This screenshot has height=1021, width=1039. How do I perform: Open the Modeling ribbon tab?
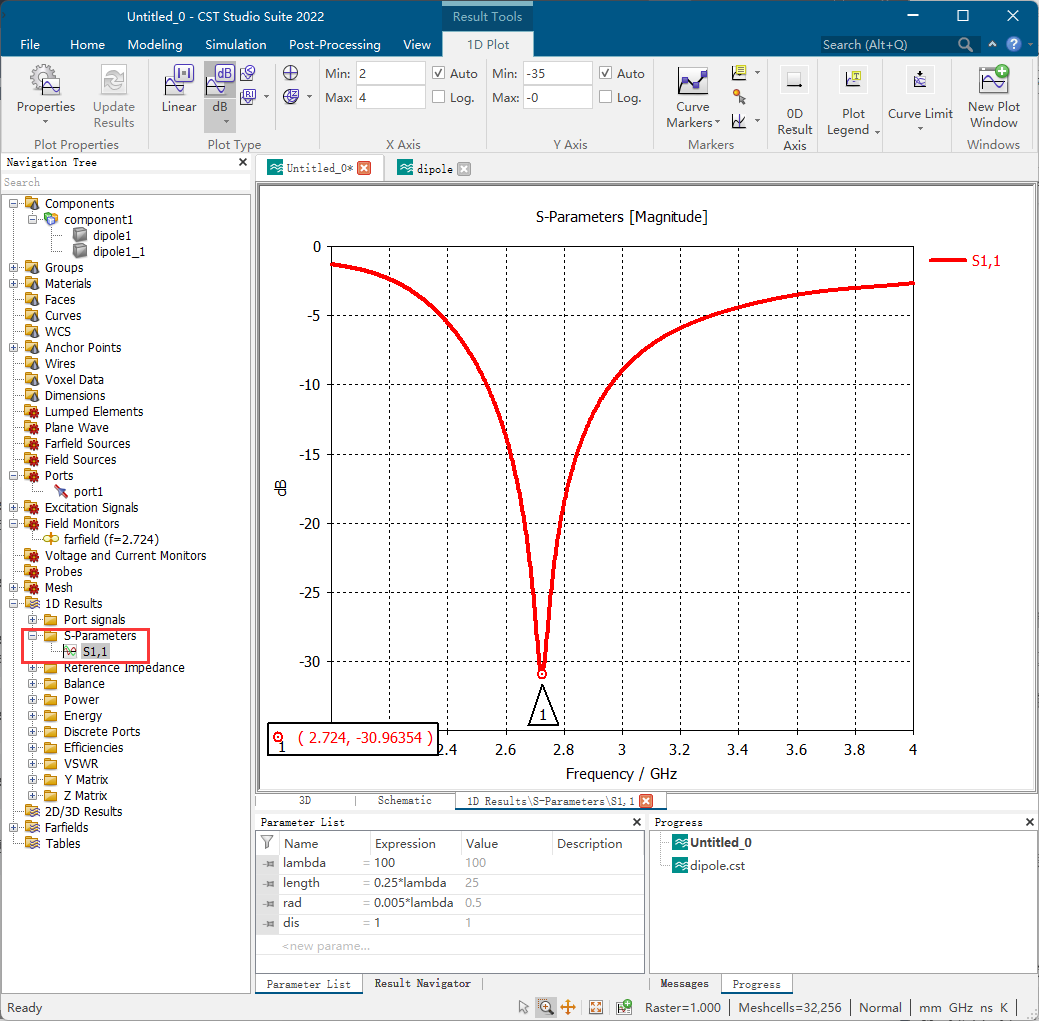pos(154,44)
